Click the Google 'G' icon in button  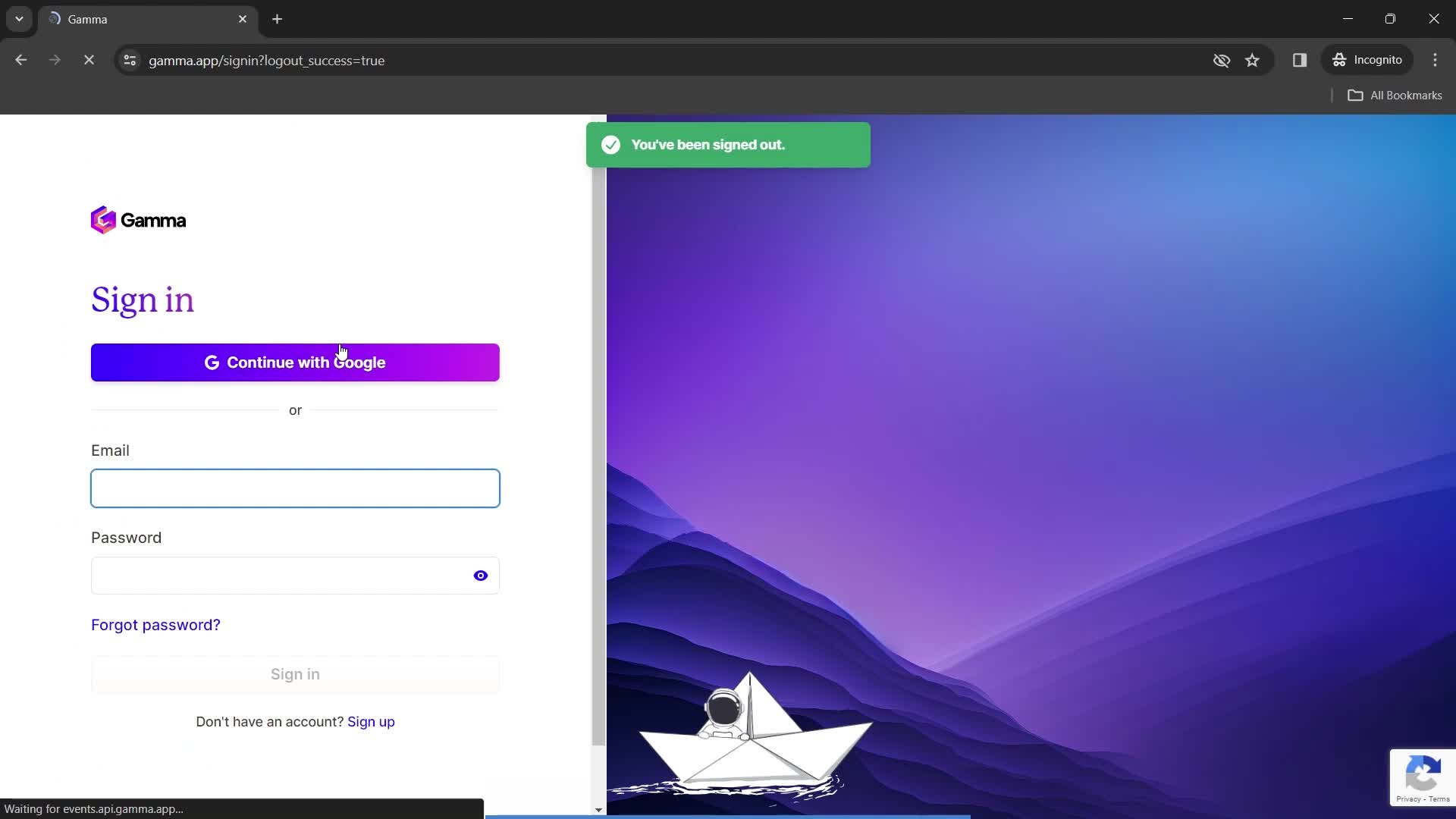pos(212,362)
